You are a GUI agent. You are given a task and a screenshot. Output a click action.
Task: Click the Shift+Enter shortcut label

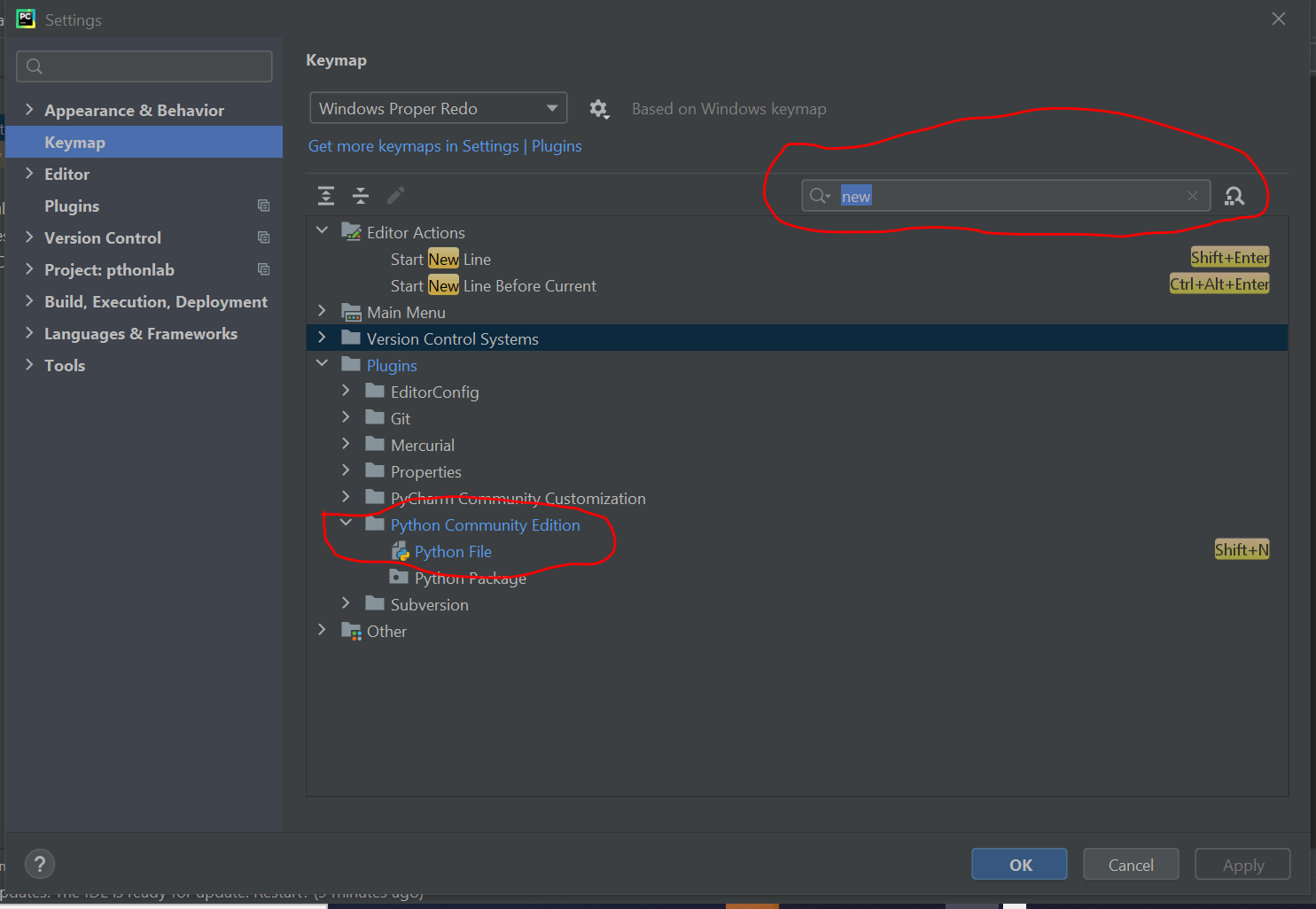point(1230,258)
